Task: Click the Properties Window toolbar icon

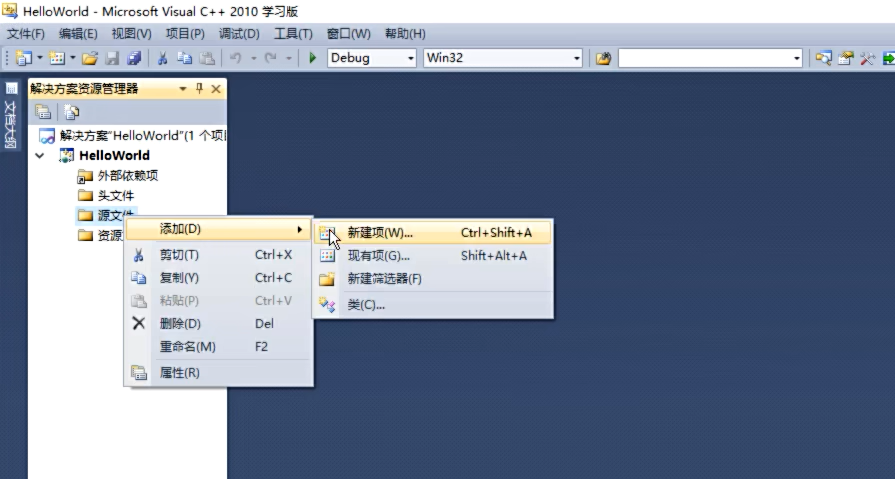Action: [845, 58]
